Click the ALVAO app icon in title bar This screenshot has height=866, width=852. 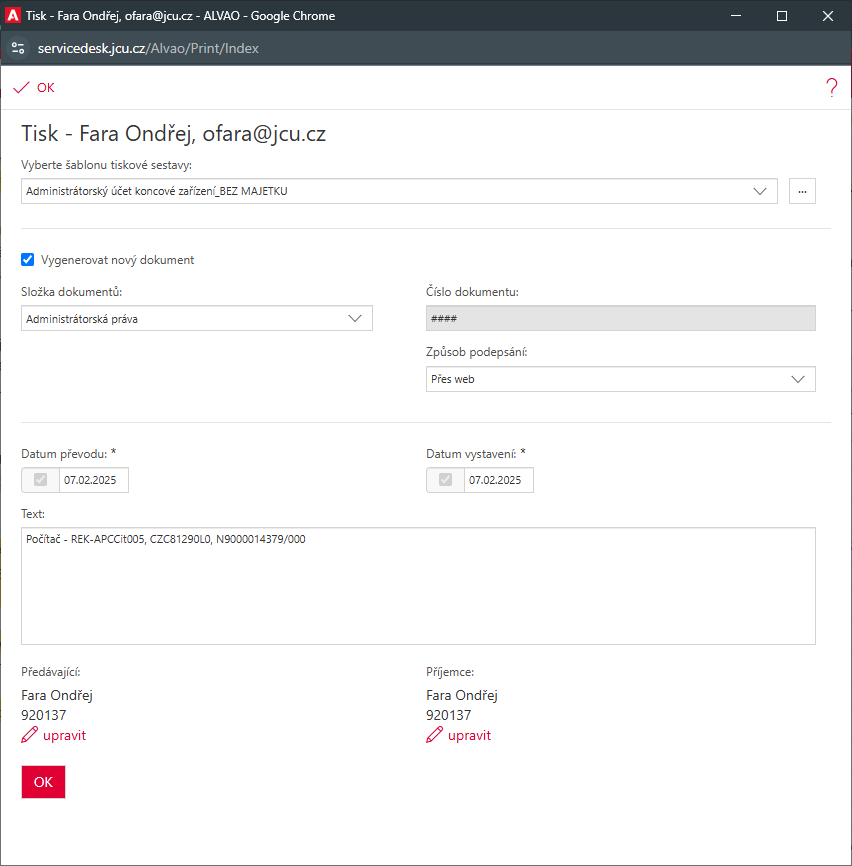click(15, 15)
